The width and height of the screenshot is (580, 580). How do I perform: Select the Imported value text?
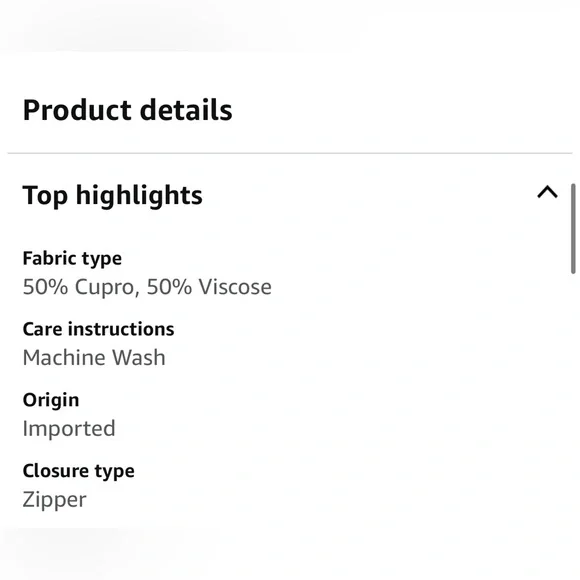tap(69, 429)
